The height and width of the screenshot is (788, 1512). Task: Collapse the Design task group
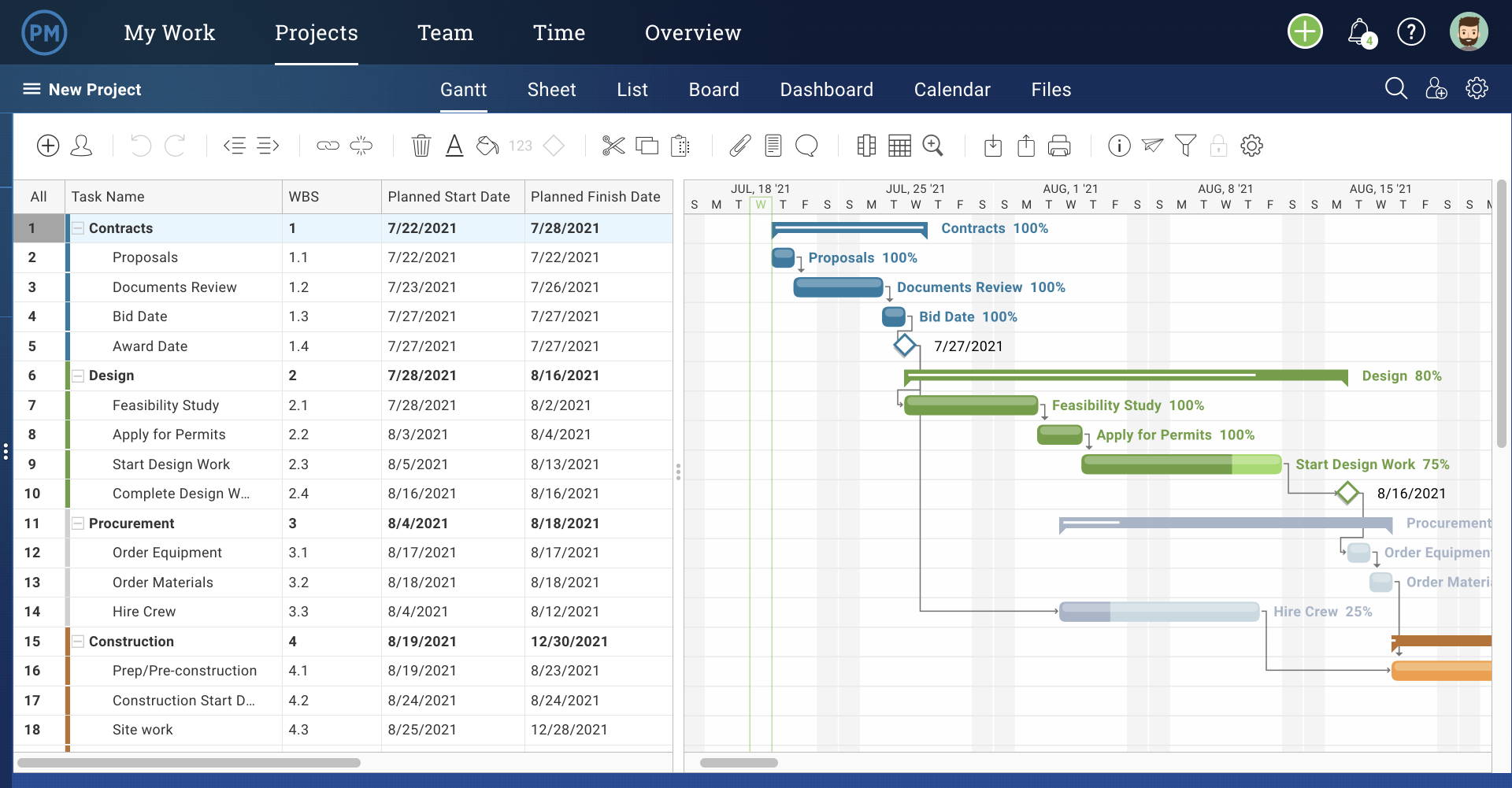point(78,376)
